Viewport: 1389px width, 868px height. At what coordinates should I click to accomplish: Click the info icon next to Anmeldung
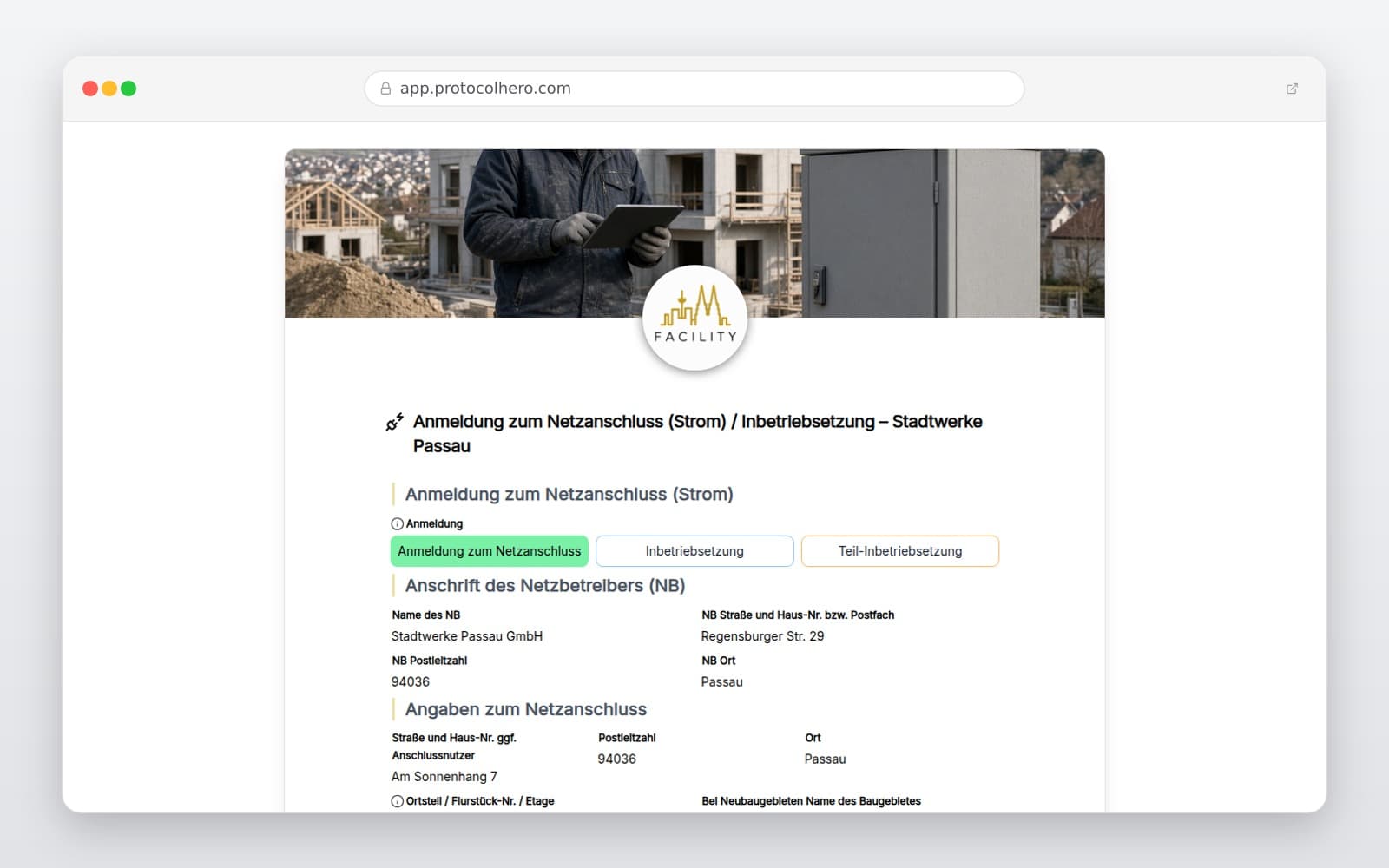[x=397, y=524]
